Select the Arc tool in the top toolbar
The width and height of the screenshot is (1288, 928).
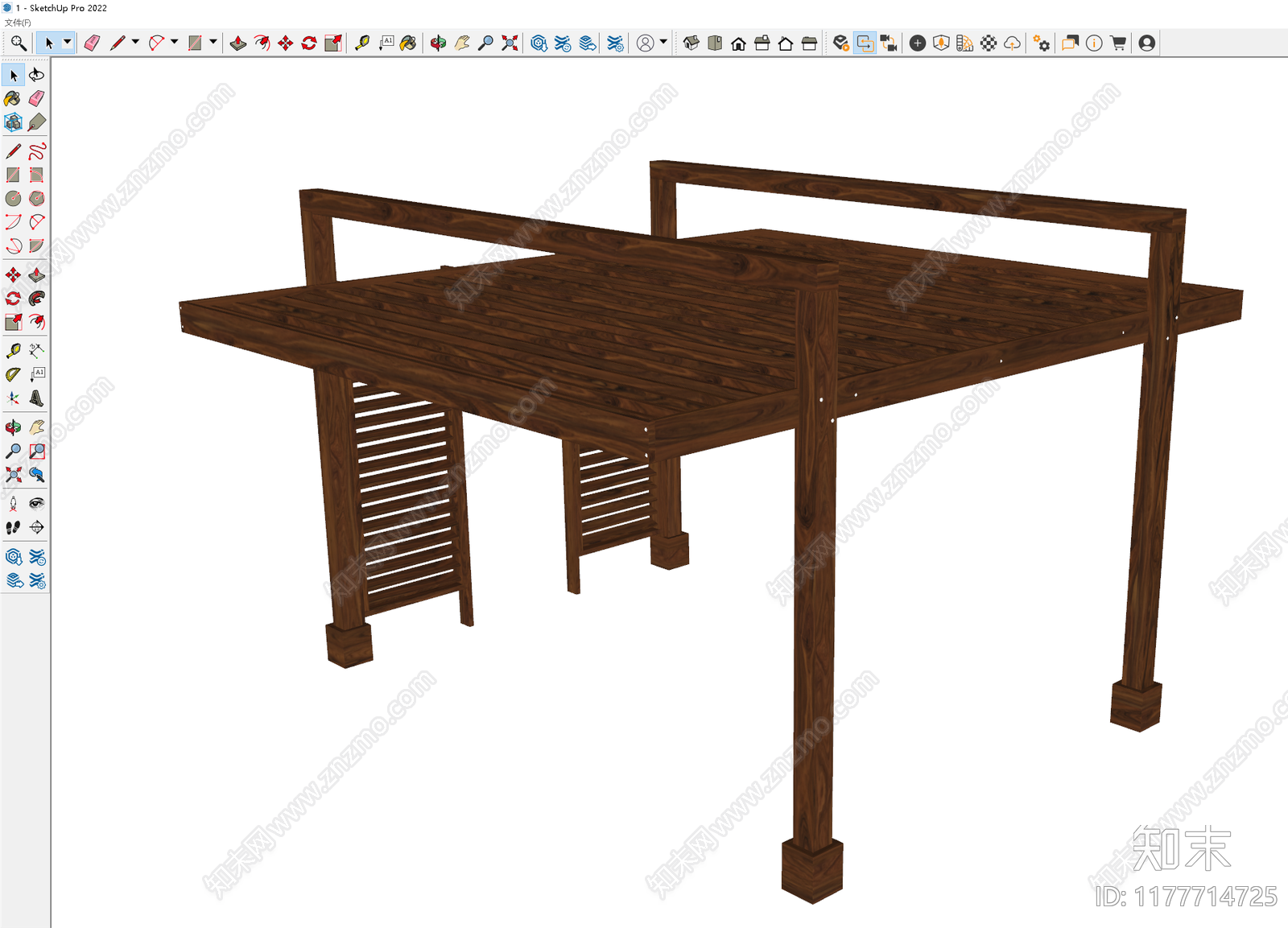(156, 43)
